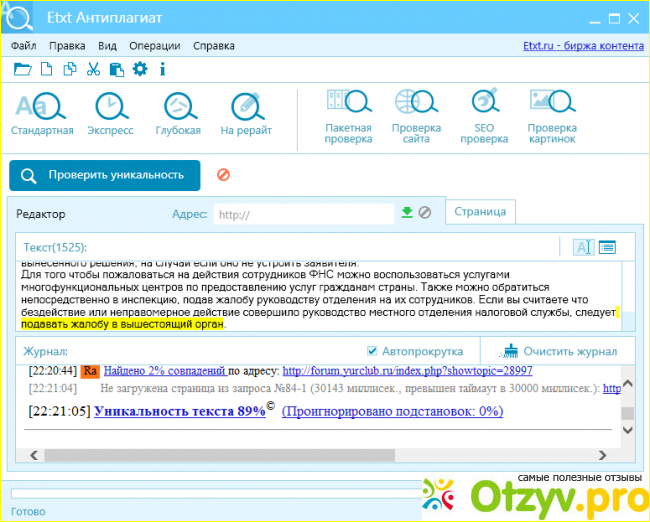This screenshot has width=650, height=522.
Task: Click the Проверить уникальность button
Action: [x=104, y=175]
